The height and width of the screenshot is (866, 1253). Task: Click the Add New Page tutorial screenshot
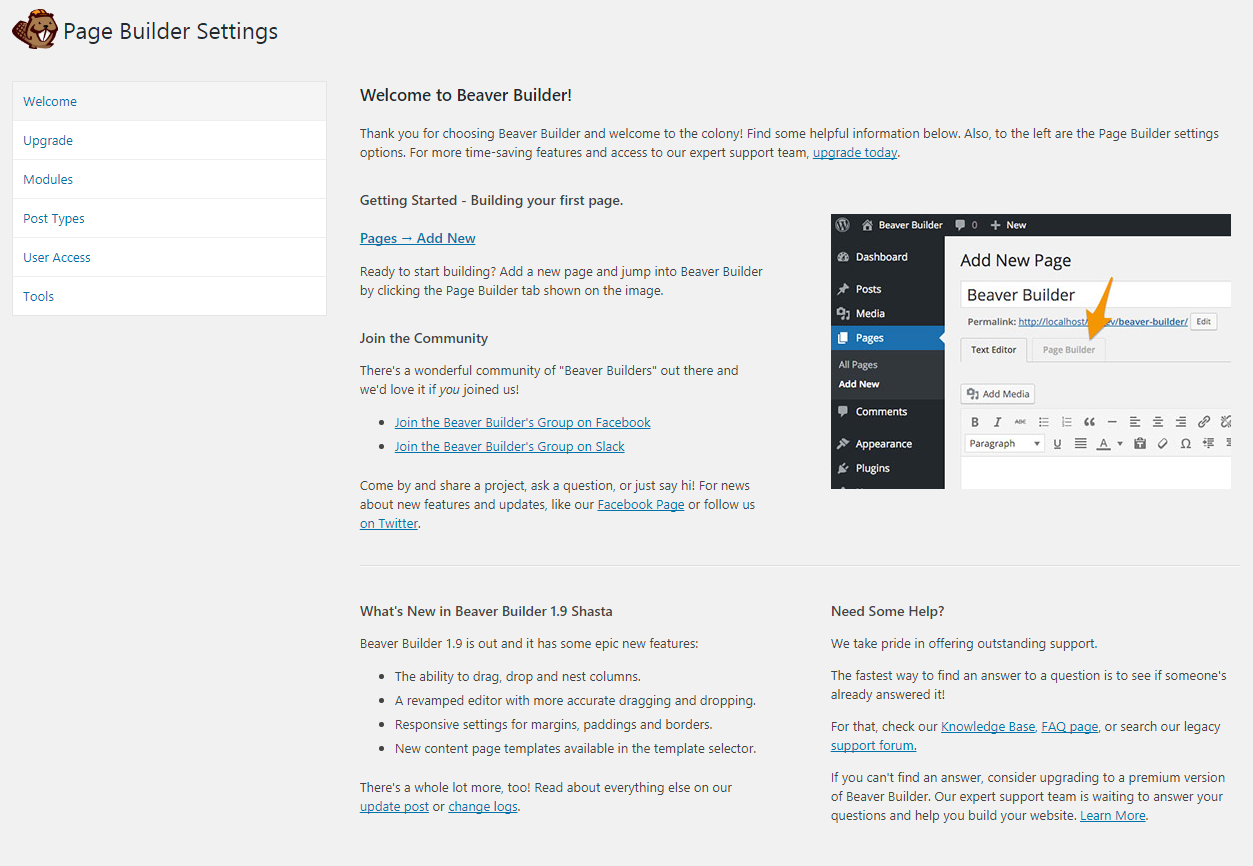point(1030,351)
